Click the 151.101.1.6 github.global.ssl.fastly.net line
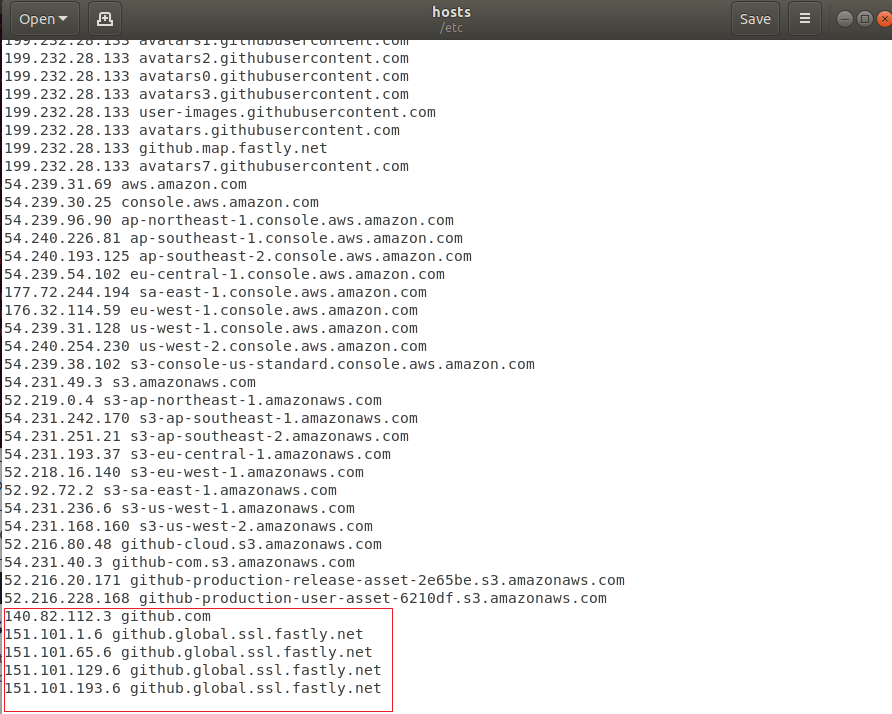The image size is (892, 714). point(184,634)
